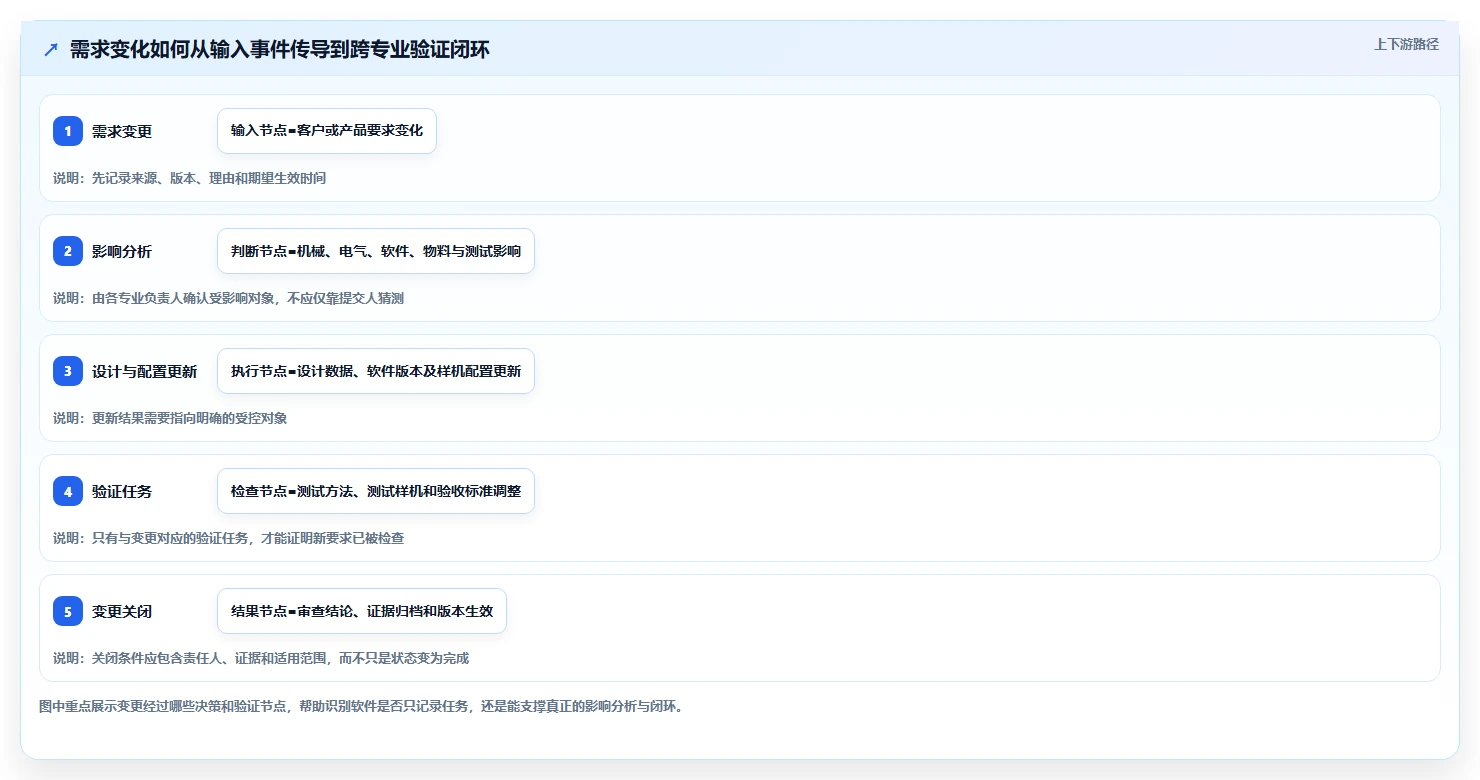Select the 执行节点 box about 设计数据
Screen dimensions: 1480x780
point(376,371)
